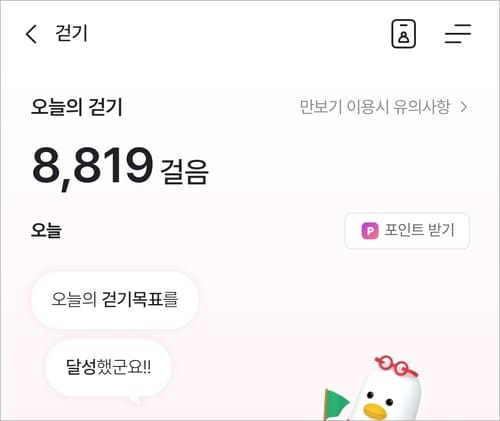Tap the bold 걷기목표 text in the bubble
The height and width of the screenshot is (421, 500).
(132, 299)
